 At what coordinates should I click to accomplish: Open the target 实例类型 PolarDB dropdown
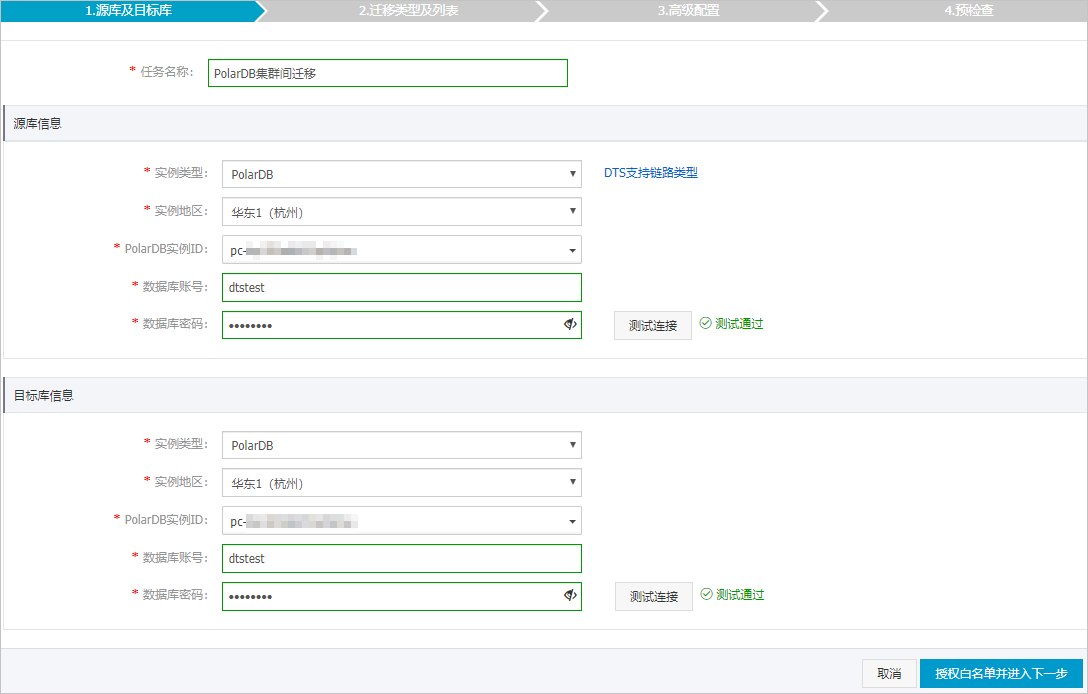402,445
